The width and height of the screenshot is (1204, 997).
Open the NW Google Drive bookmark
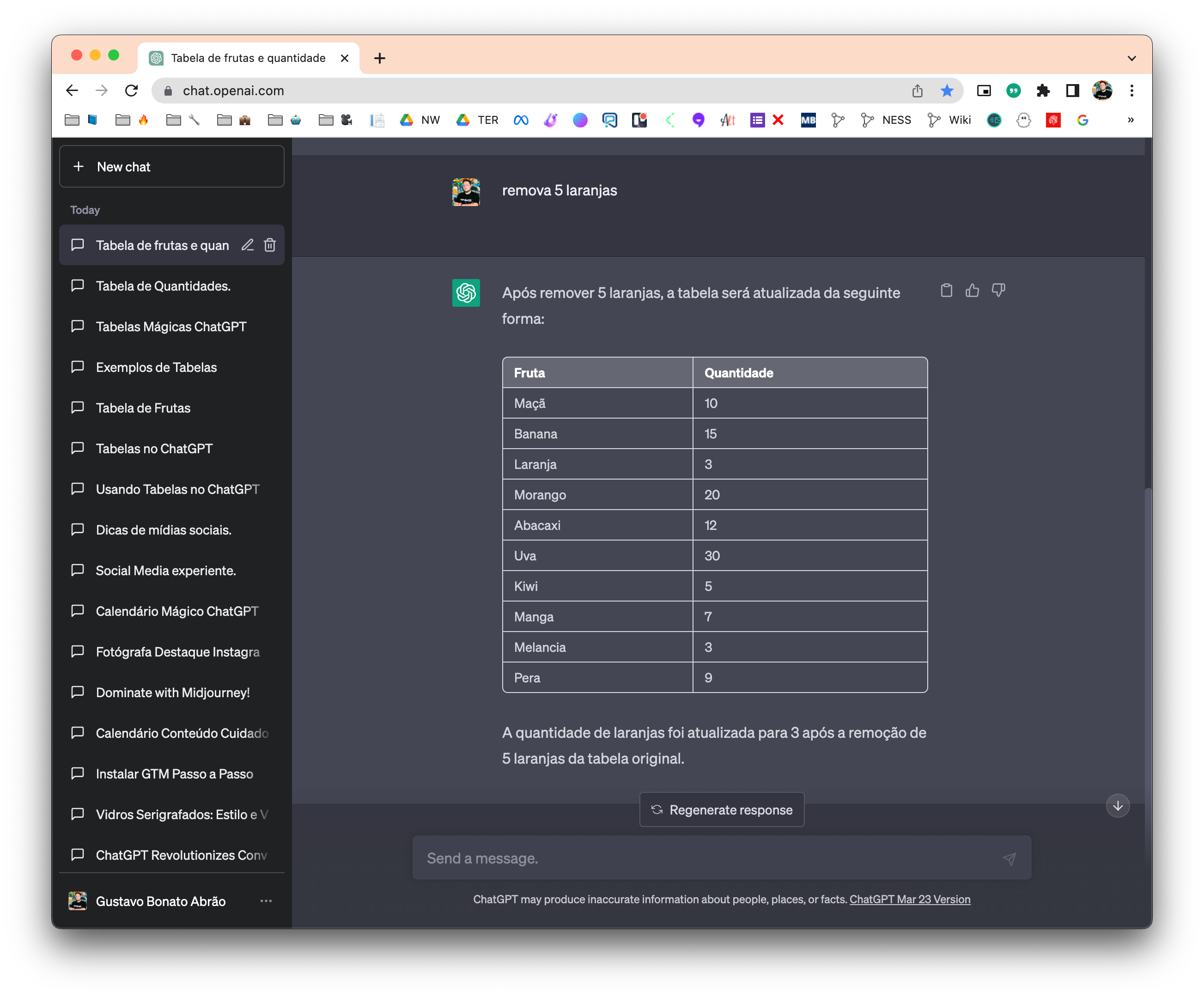point(420,120)
